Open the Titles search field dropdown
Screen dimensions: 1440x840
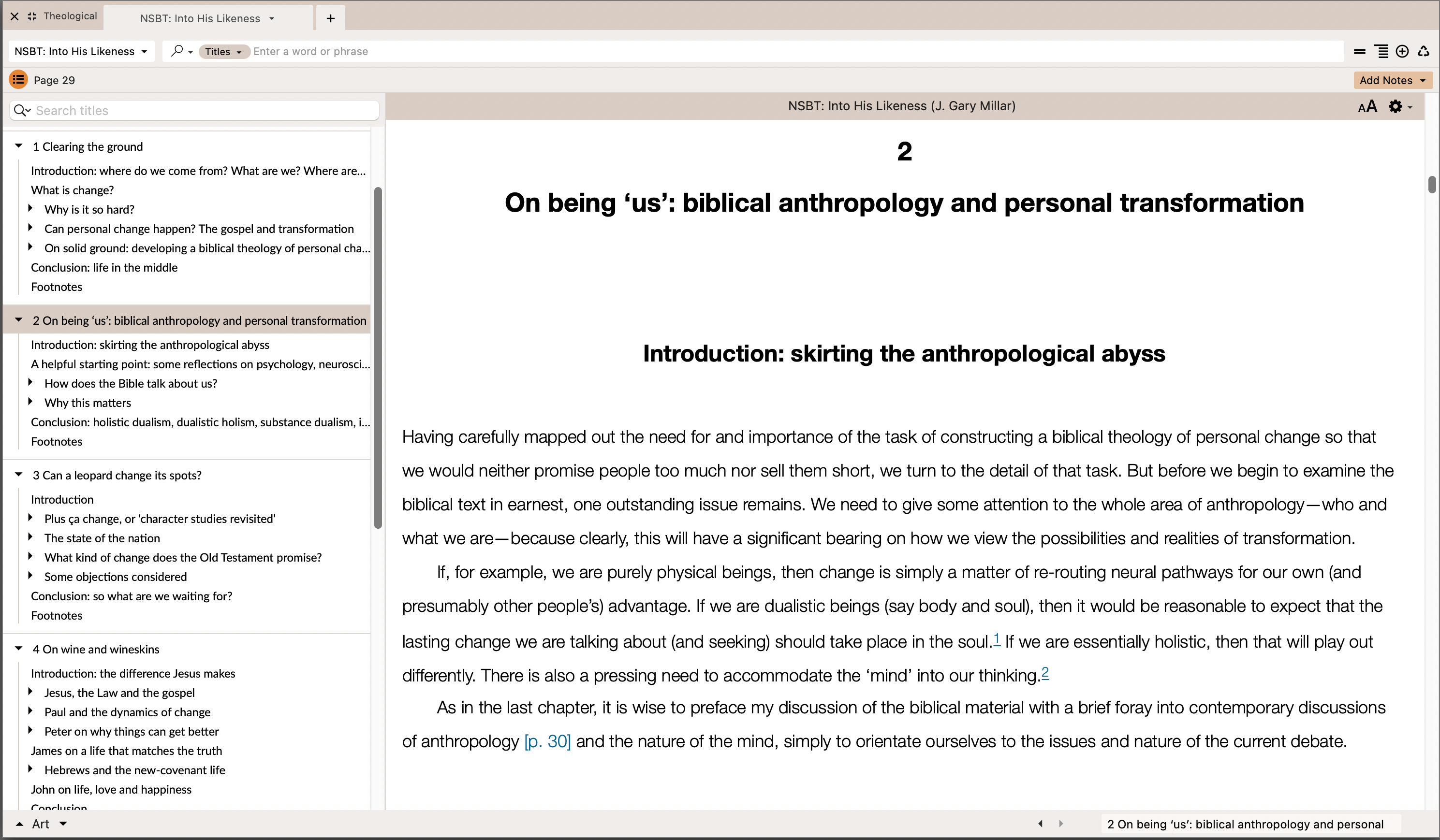223,51
